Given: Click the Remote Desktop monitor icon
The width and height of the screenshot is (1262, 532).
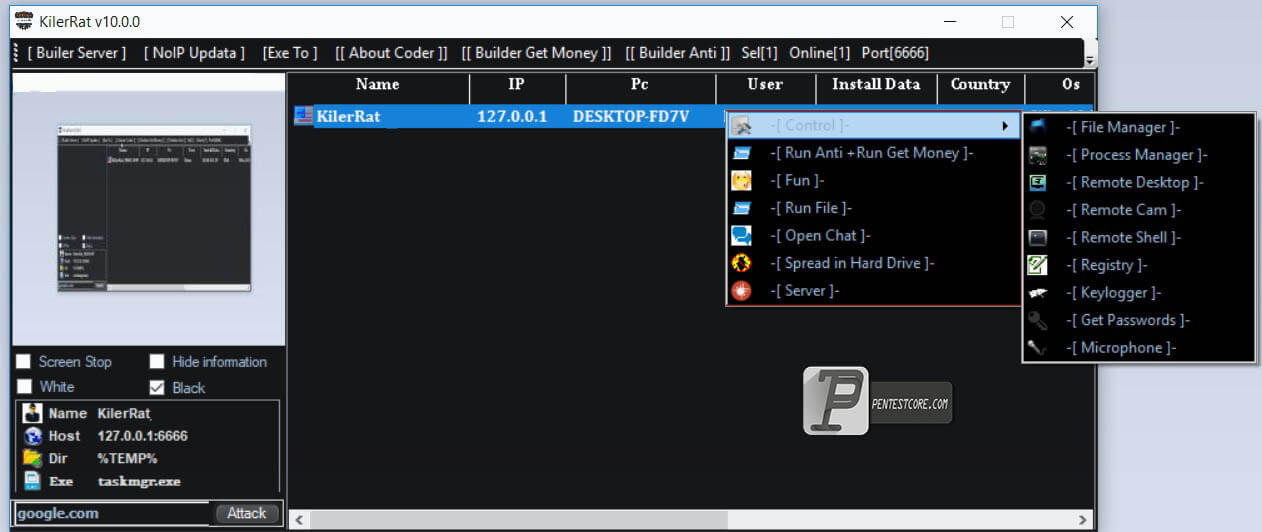Looking at the screenshot, I should (x=1038, y=182).
